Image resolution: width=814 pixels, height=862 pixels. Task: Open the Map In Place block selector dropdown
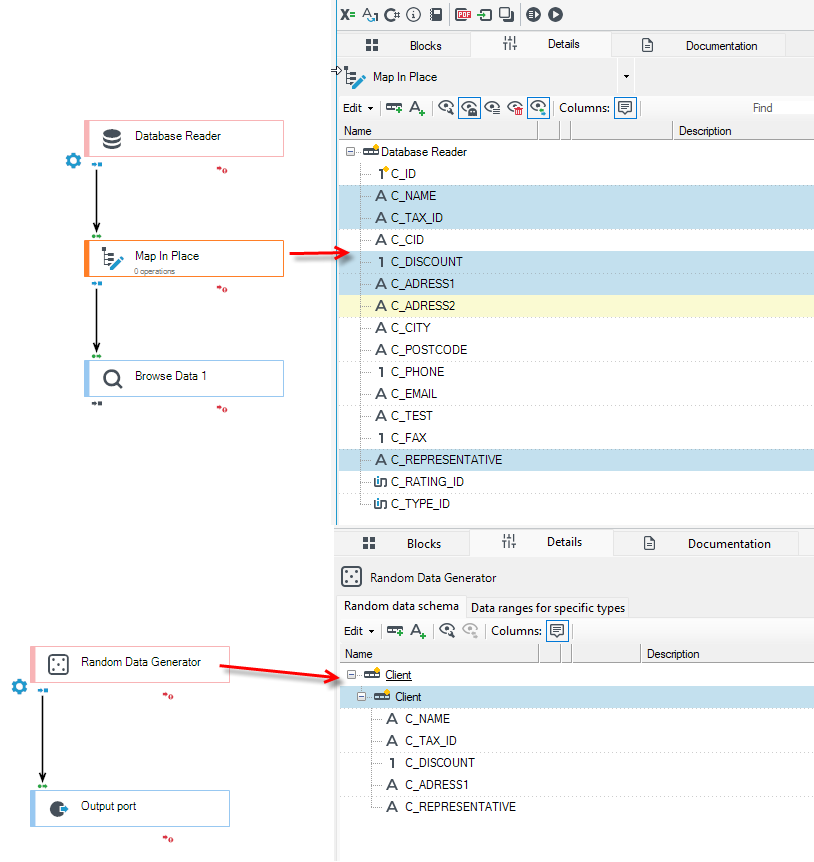[626, 76]
